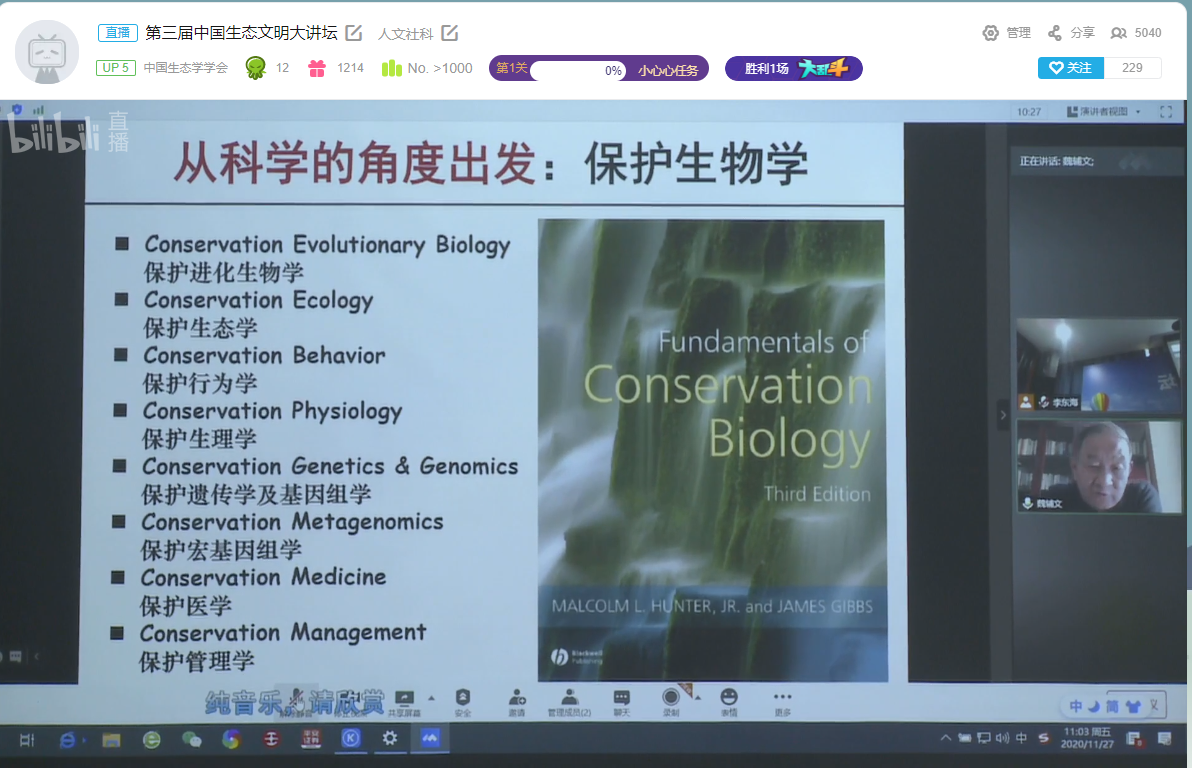Screen dimensions: 1192x768
Task: Click the pink gift icon
Action: 317,68
